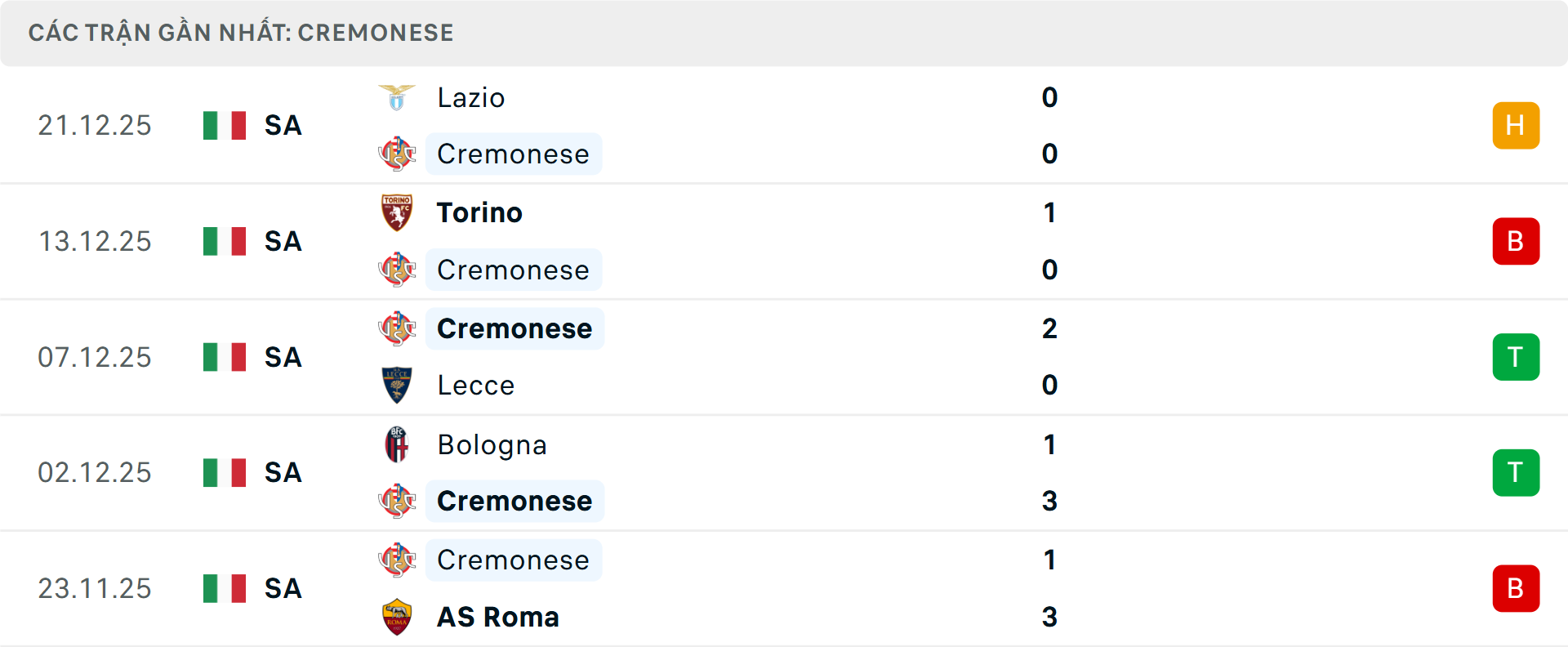Click the Lecce club badge
The height and width of the screenshot is (647, 1568).
point(398,385)
